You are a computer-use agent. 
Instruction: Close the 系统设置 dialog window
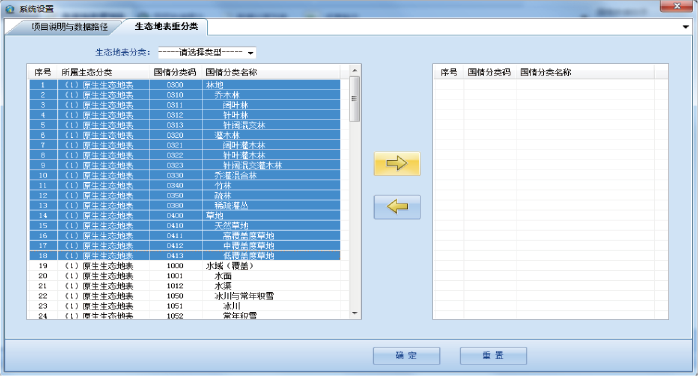tap(676, 6)
